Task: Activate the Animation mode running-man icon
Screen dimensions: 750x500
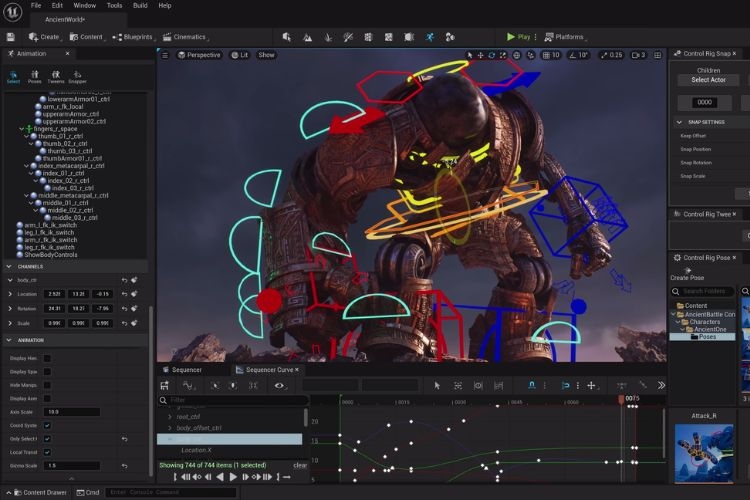Action: coord(430,37)
